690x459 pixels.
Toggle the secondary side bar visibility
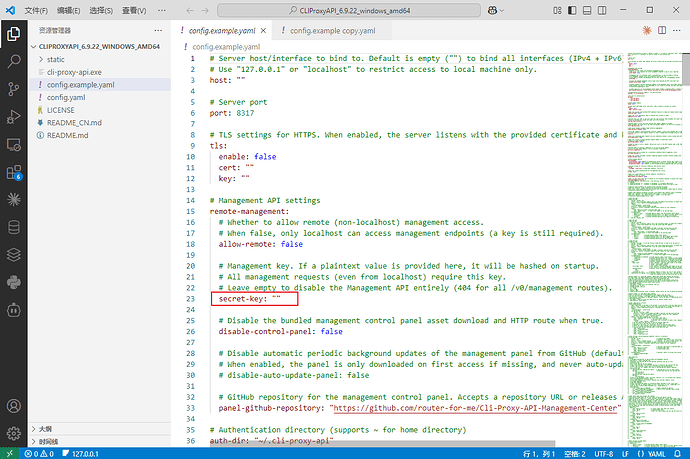point(602,11)
